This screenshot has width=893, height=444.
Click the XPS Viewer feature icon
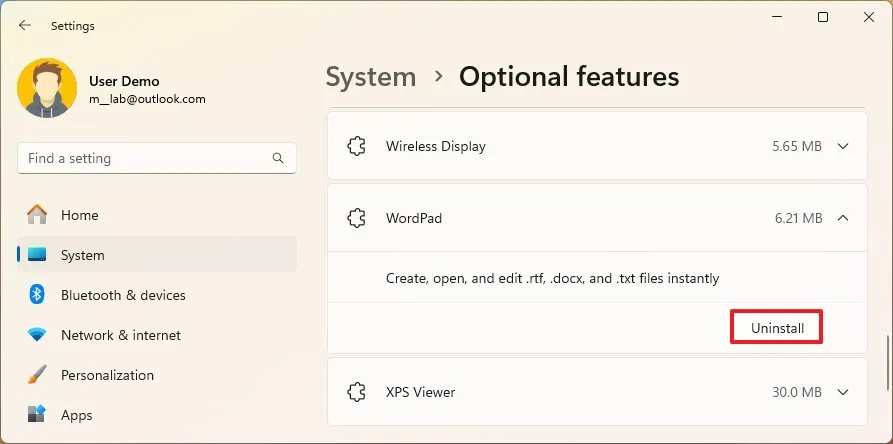[x=357, y=392]
